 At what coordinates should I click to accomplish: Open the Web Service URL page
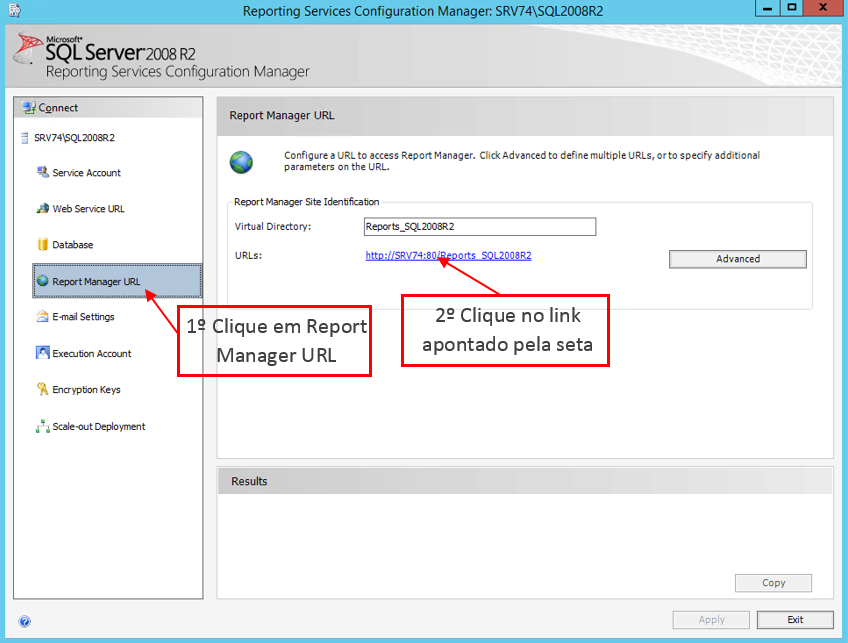[x=88, y=209]
